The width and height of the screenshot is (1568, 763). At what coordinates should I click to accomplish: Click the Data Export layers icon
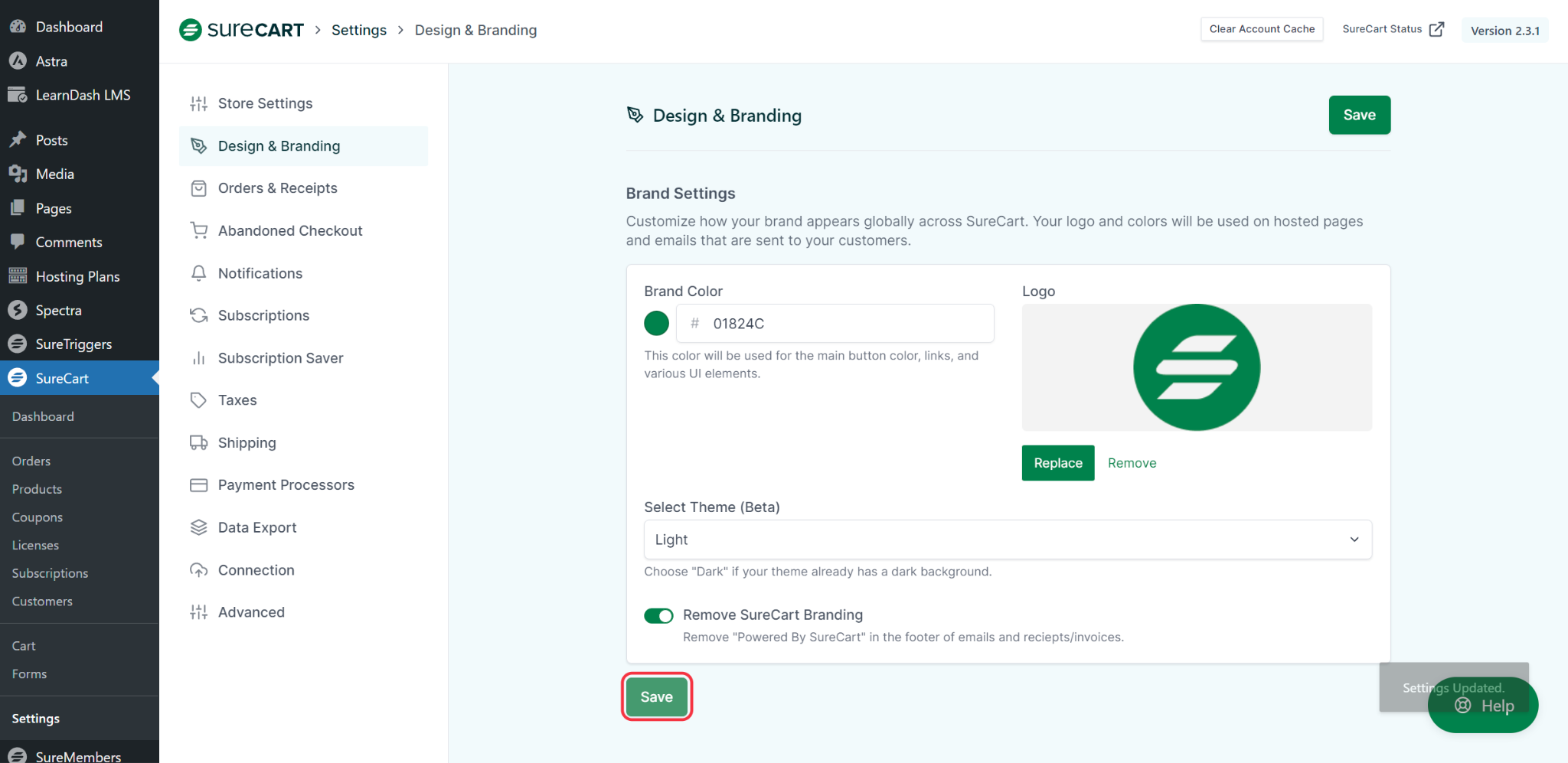(x=199, y=527)
